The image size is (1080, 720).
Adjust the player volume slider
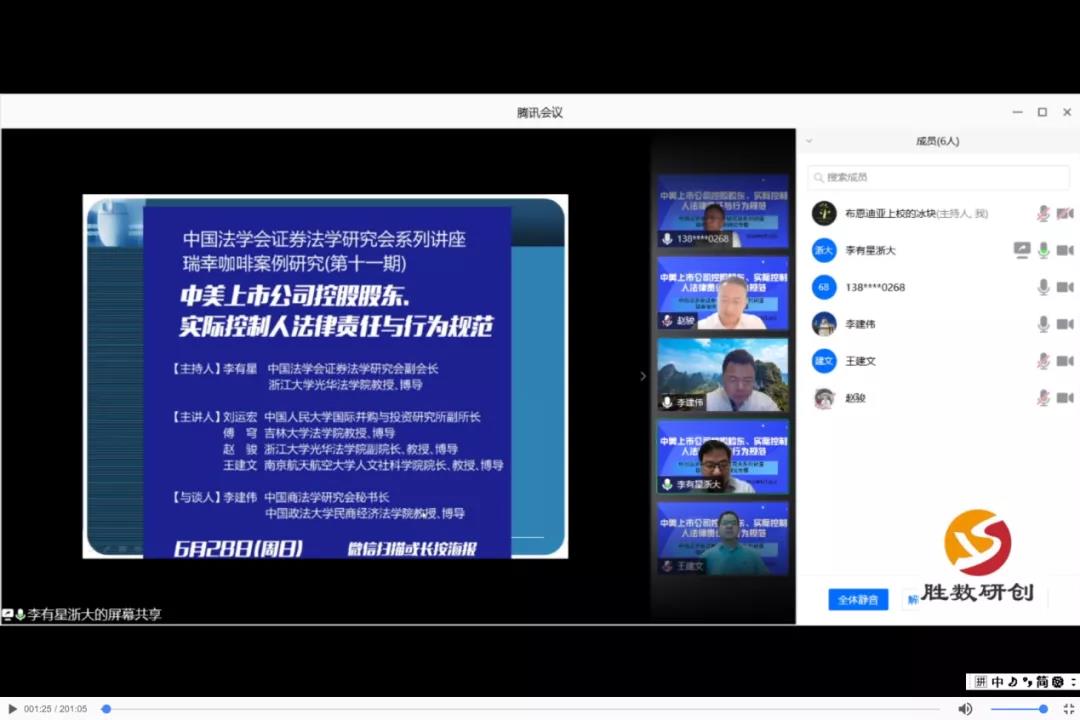1019,708
